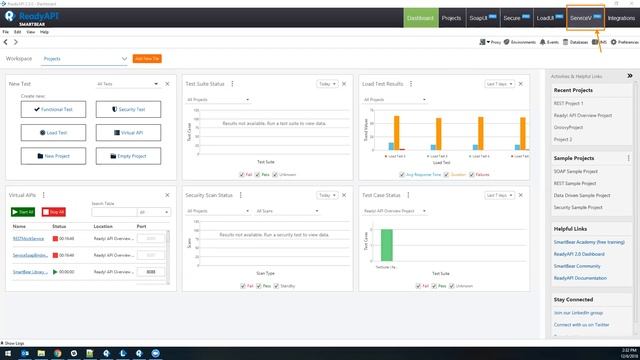Open Load Test Results options menu
Viewport: 640px width, 360px height.
coord(411,84)
